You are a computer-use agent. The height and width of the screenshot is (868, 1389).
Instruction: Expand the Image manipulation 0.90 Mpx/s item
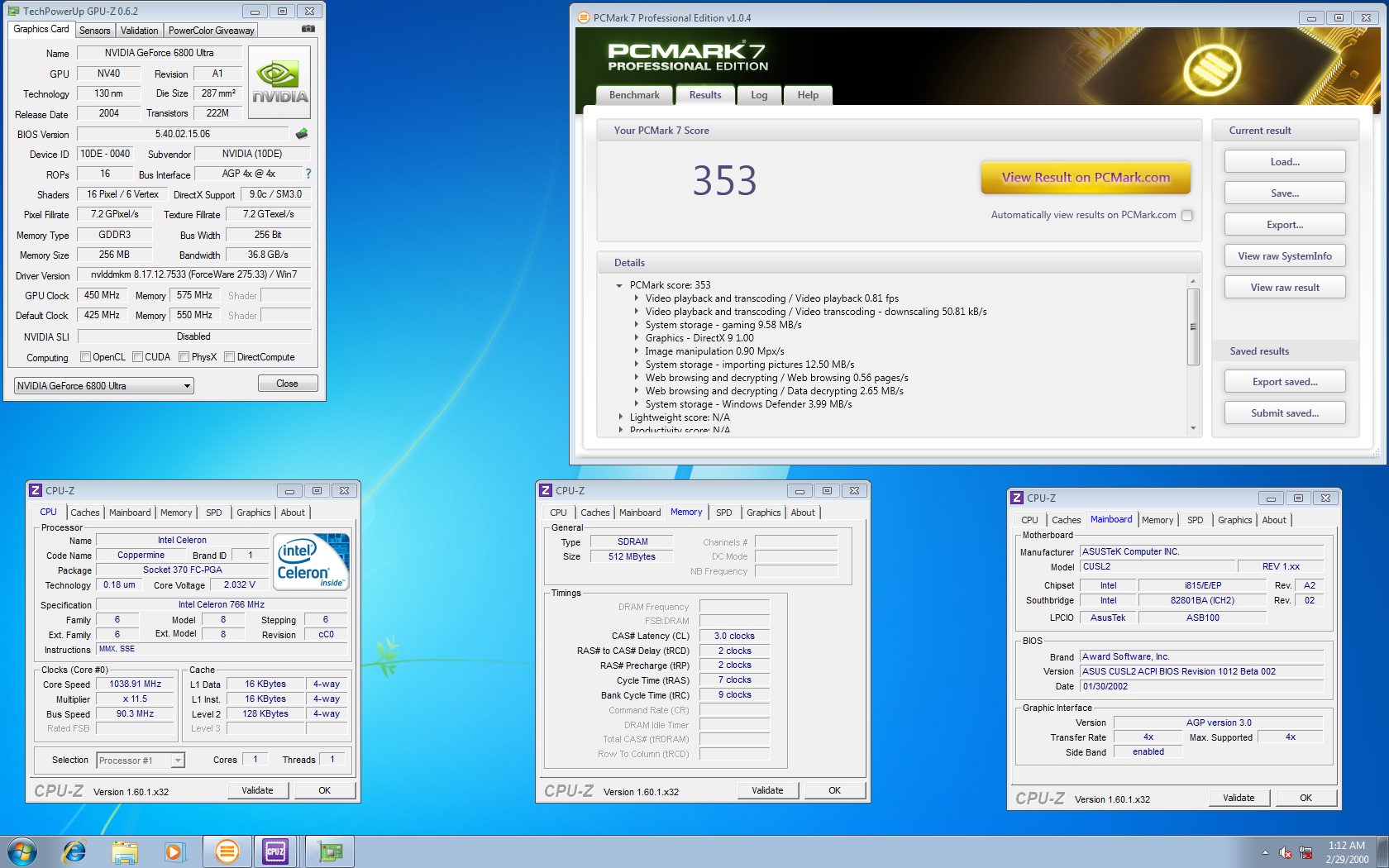636,351
